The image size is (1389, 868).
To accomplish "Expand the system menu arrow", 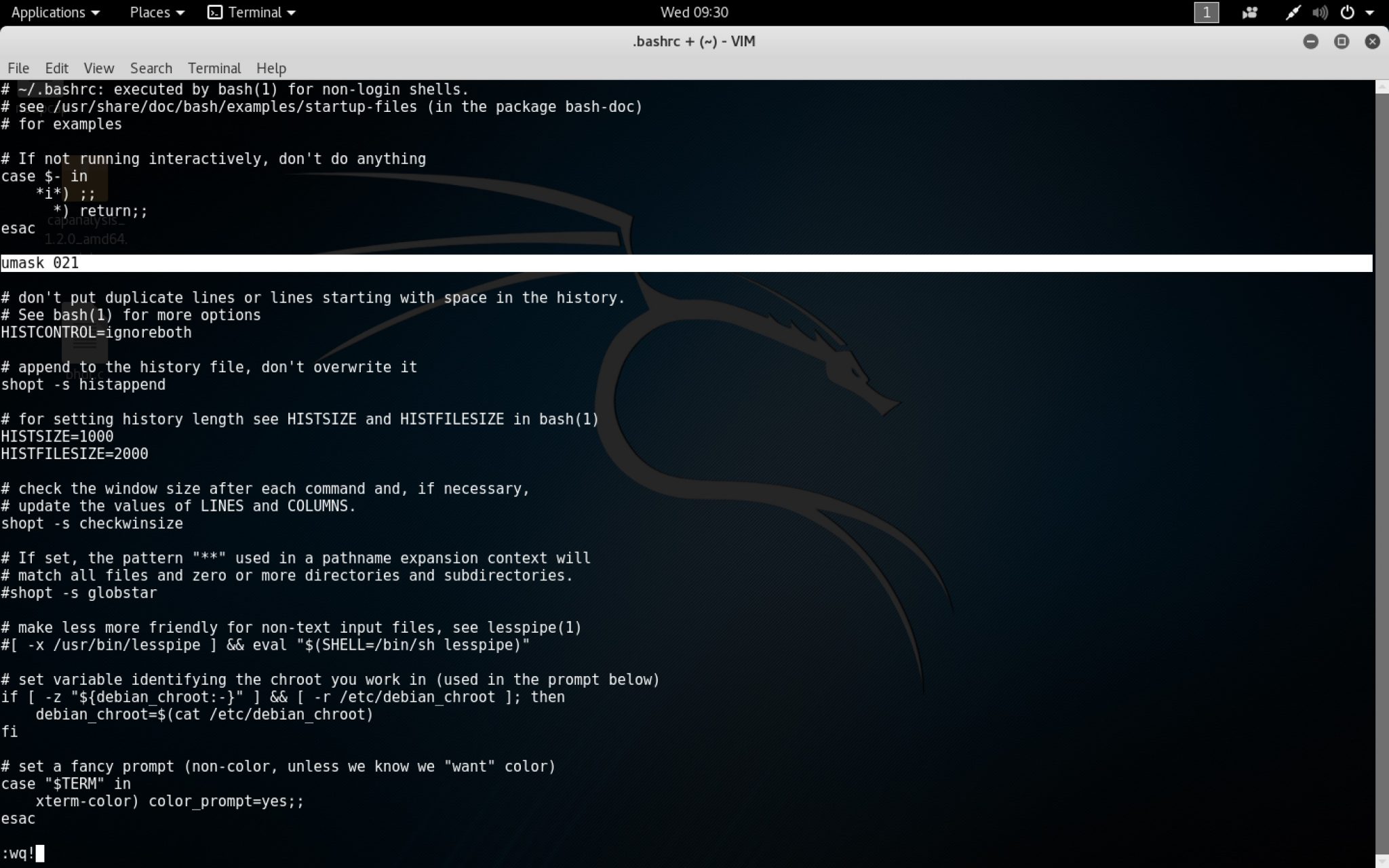I will tap(1369, 12).
